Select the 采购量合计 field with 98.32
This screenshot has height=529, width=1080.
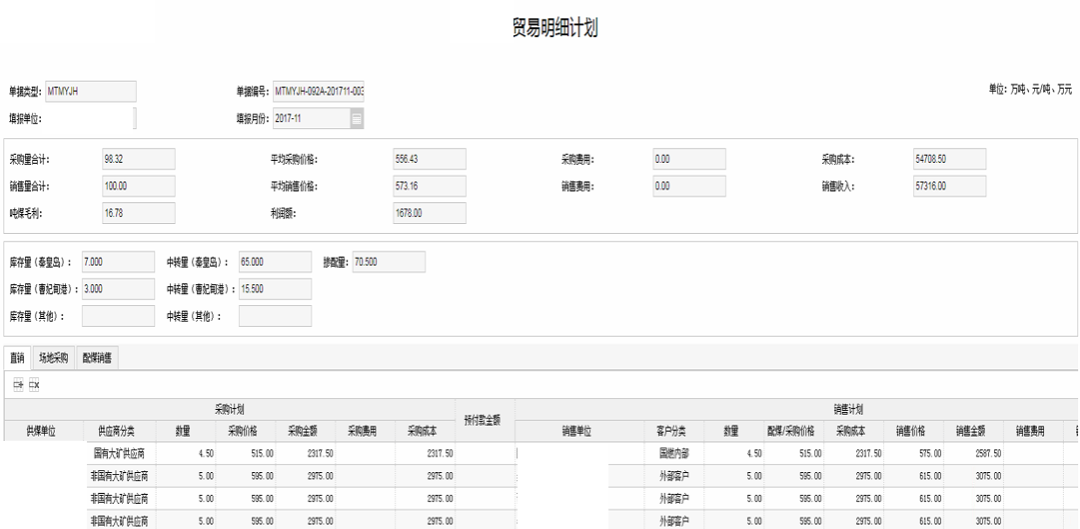coord(138,159)
